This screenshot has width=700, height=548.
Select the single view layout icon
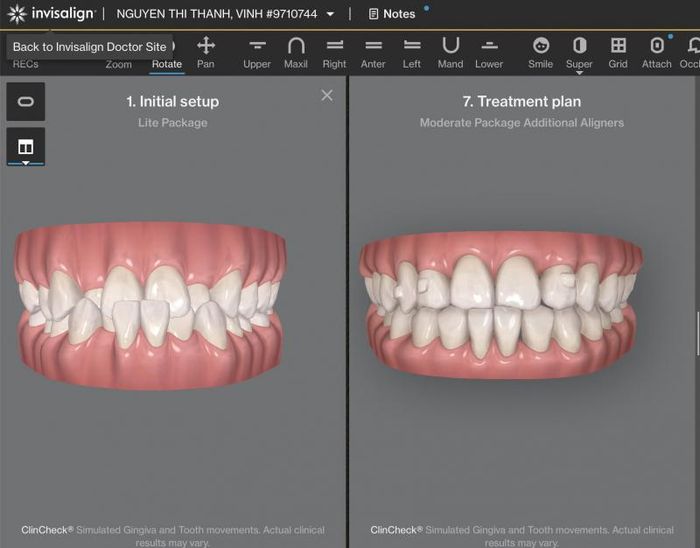25,101
